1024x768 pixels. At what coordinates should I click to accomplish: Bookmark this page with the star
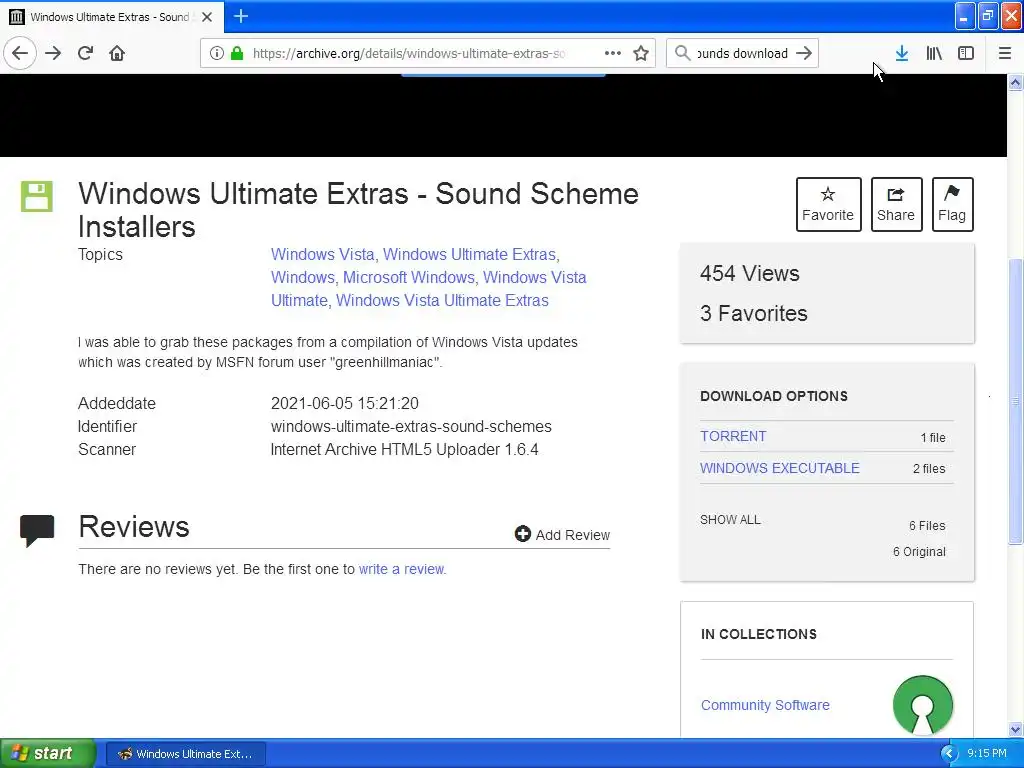point(641,53)
